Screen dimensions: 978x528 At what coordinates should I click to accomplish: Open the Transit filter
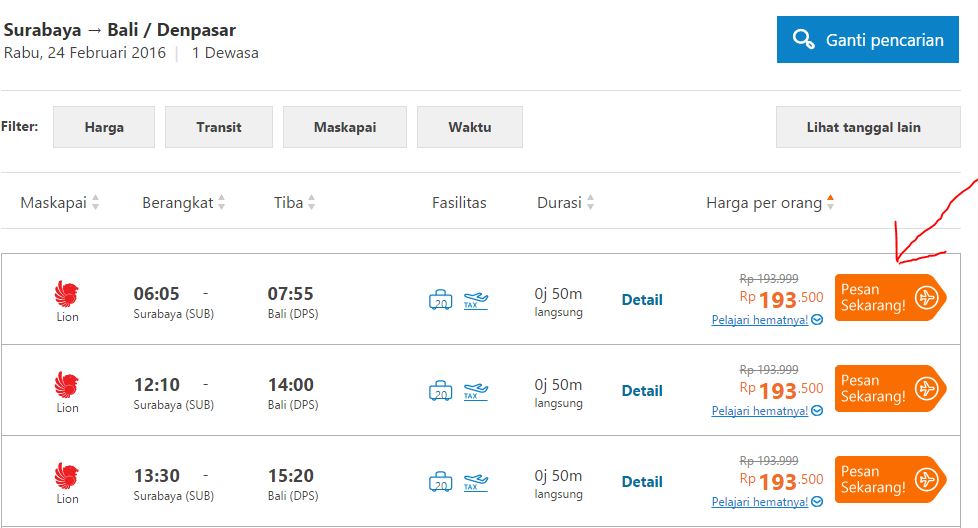tap(219, 127)
